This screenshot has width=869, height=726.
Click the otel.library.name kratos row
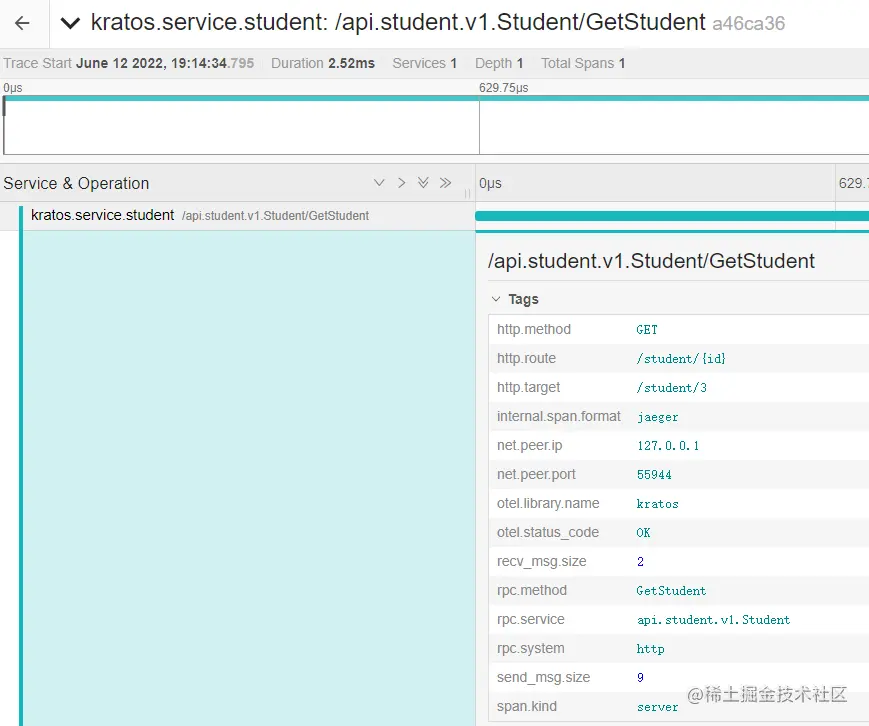point(679,504)
